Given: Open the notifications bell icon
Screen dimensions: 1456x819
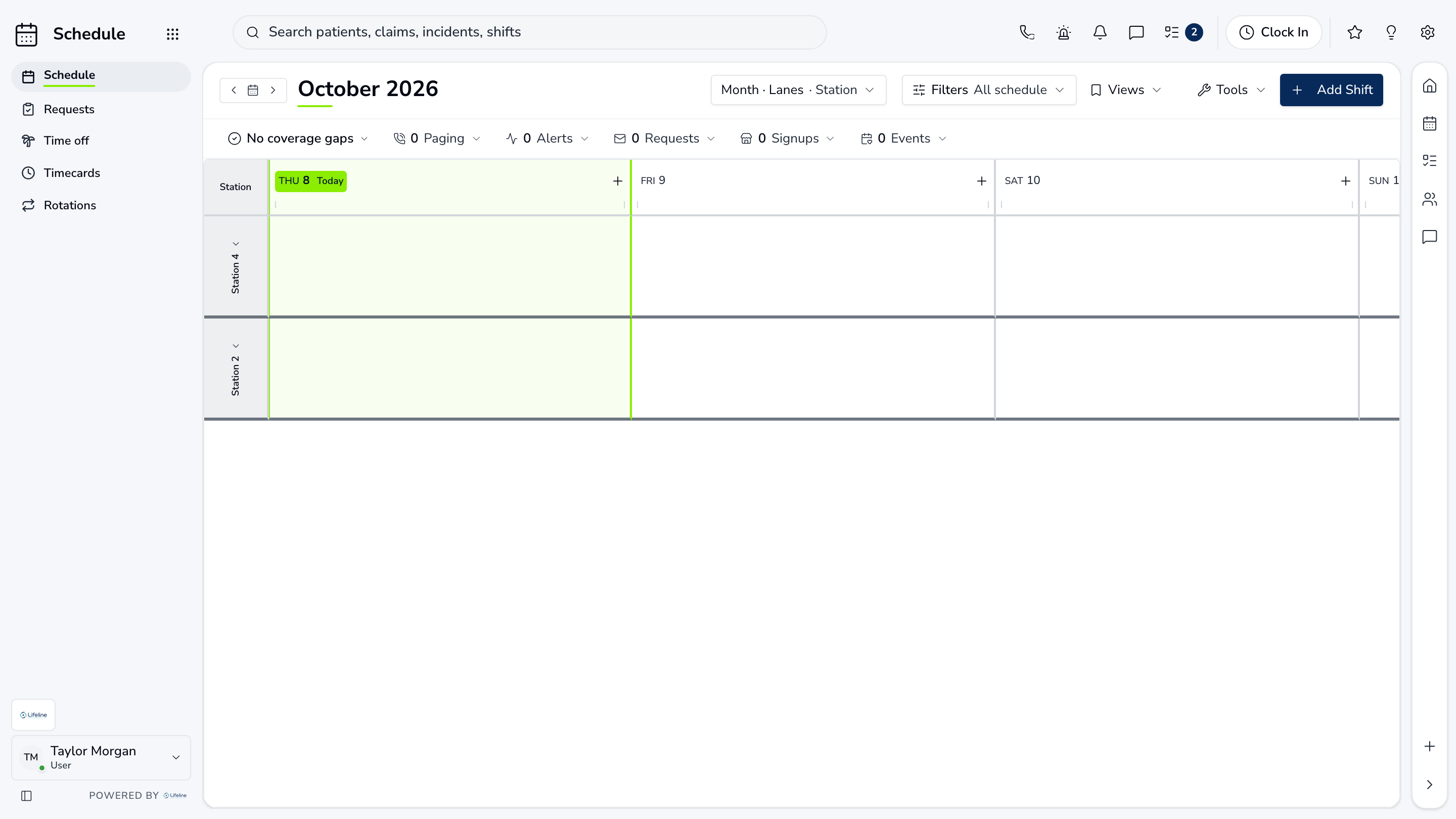Looking at the screenshot, I should pos(1100,32).
